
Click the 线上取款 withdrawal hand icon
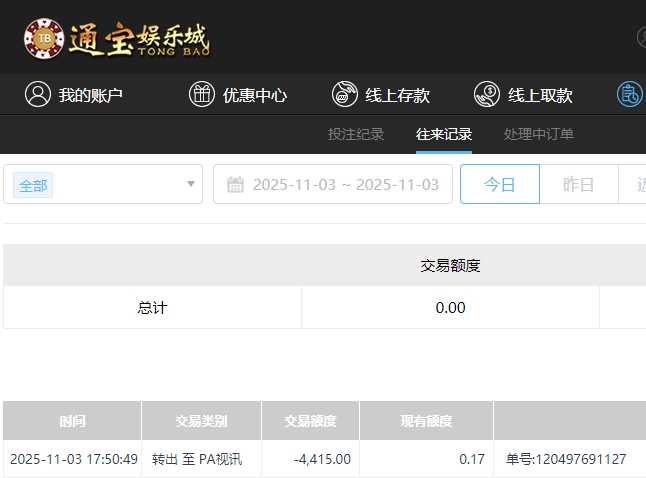tap(487, 94)
